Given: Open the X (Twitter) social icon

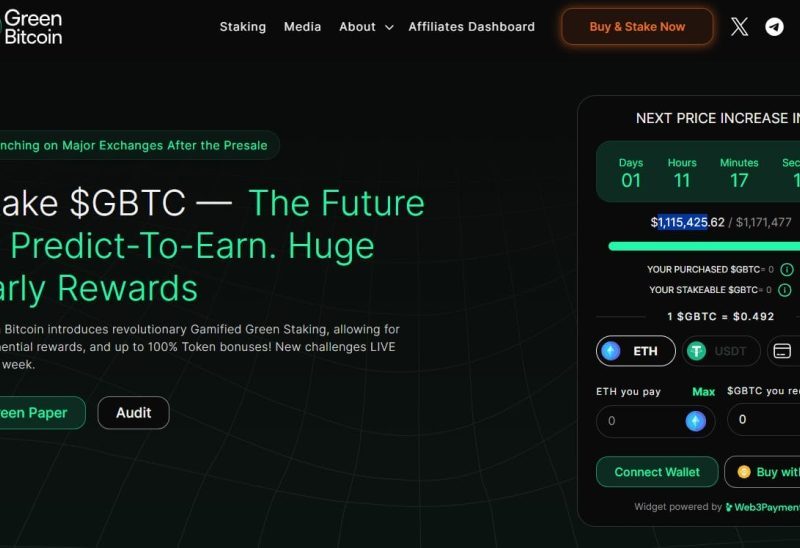Looking at the screenshot, I should [x=739, y=27].
